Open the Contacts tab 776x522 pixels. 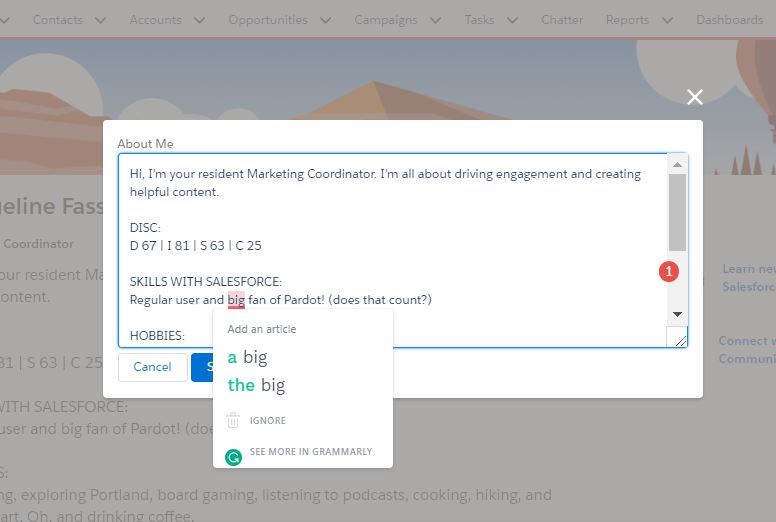[58, 20]
